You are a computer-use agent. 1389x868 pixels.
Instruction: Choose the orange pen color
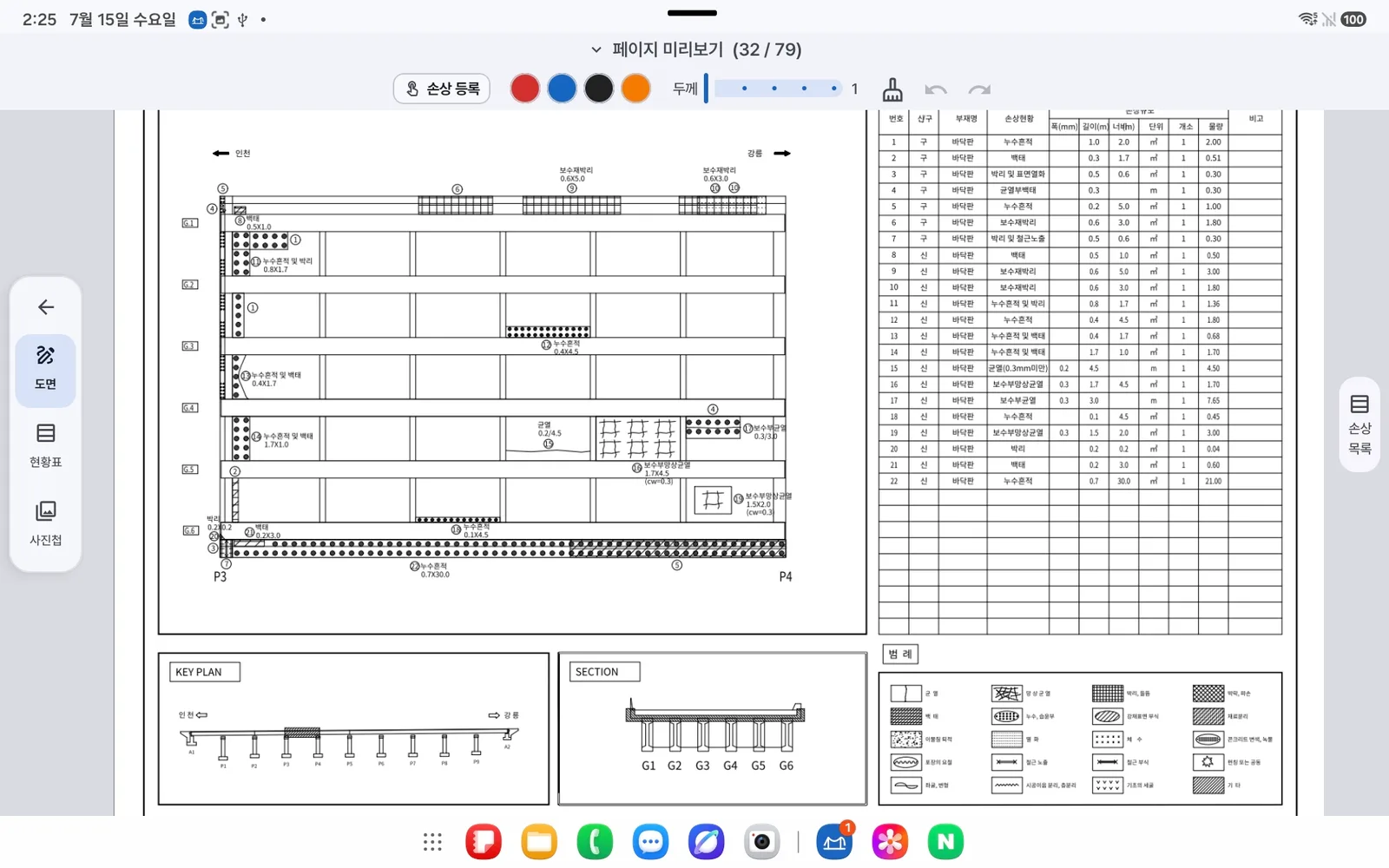tap(635, 89)
